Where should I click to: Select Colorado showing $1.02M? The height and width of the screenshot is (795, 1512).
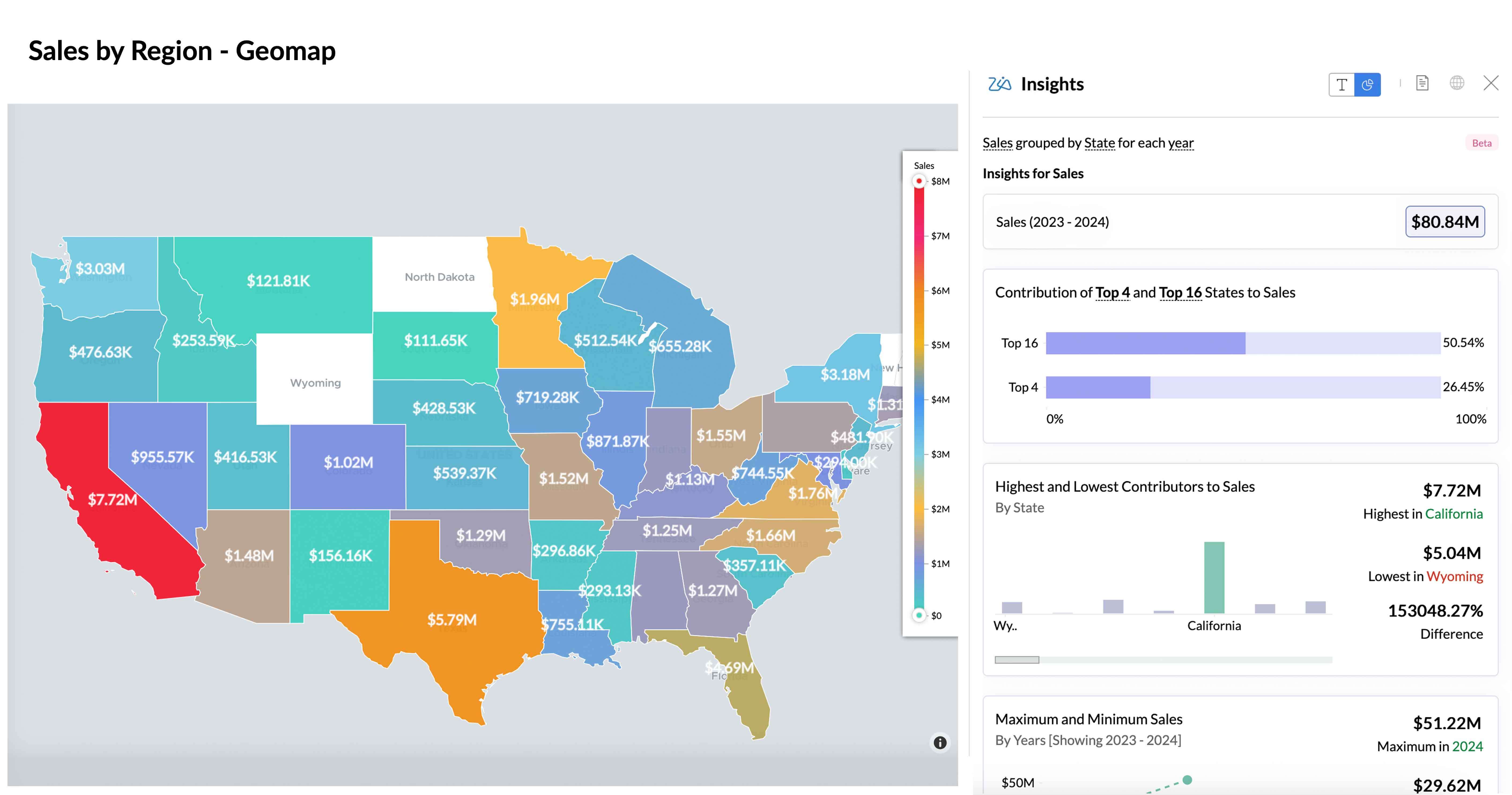348,467
